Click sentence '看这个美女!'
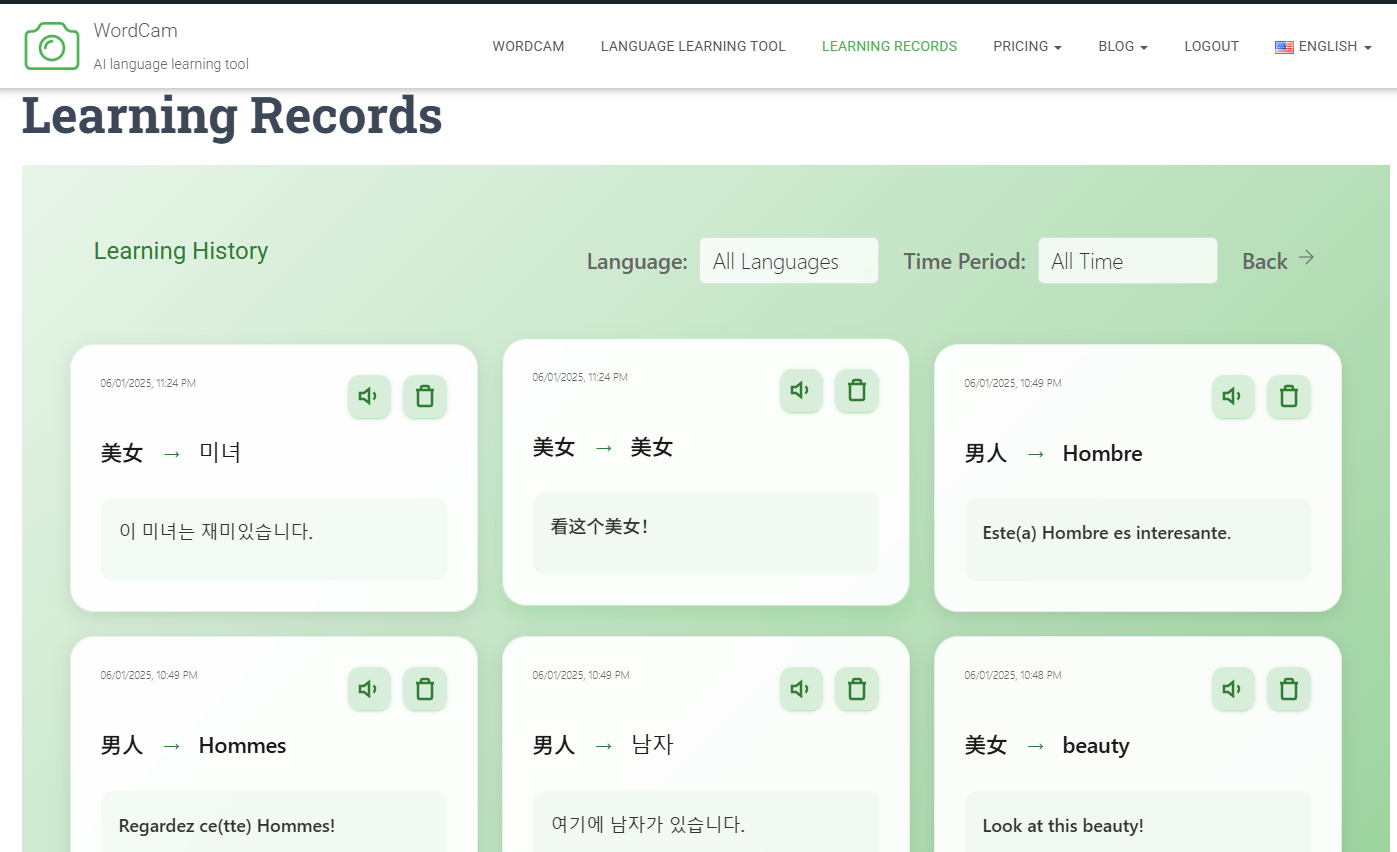Screen dimensions: 1397x852 point(599,526)
